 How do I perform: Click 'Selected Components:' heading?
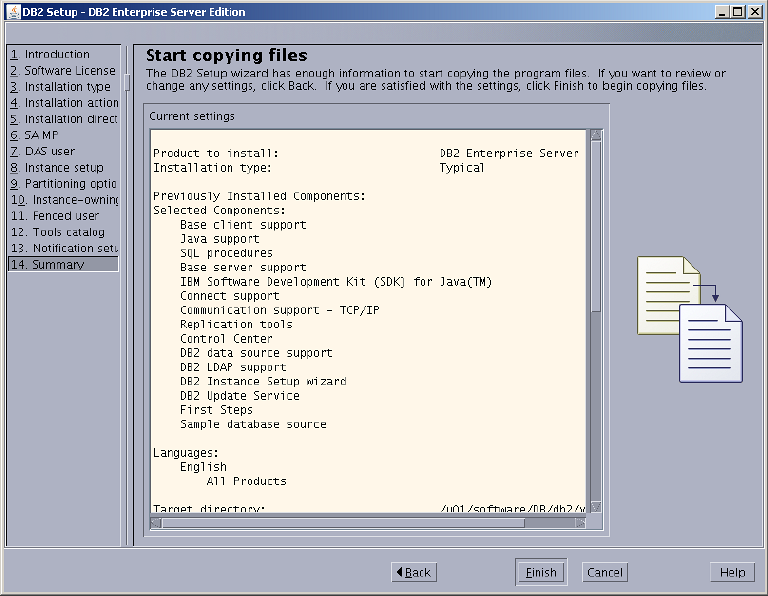(x=219, y=210)
